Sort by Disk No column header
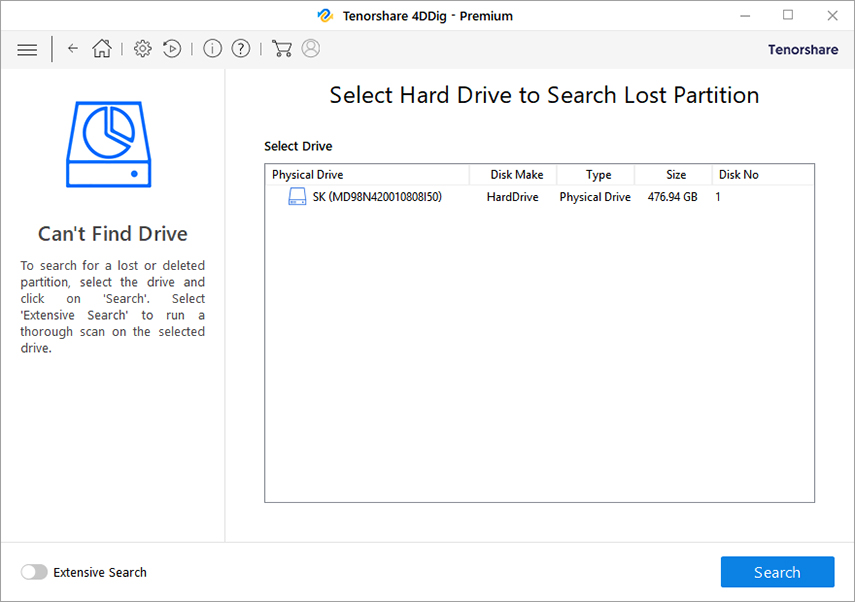This screenshot has height=602, width=855. [763, 174]
